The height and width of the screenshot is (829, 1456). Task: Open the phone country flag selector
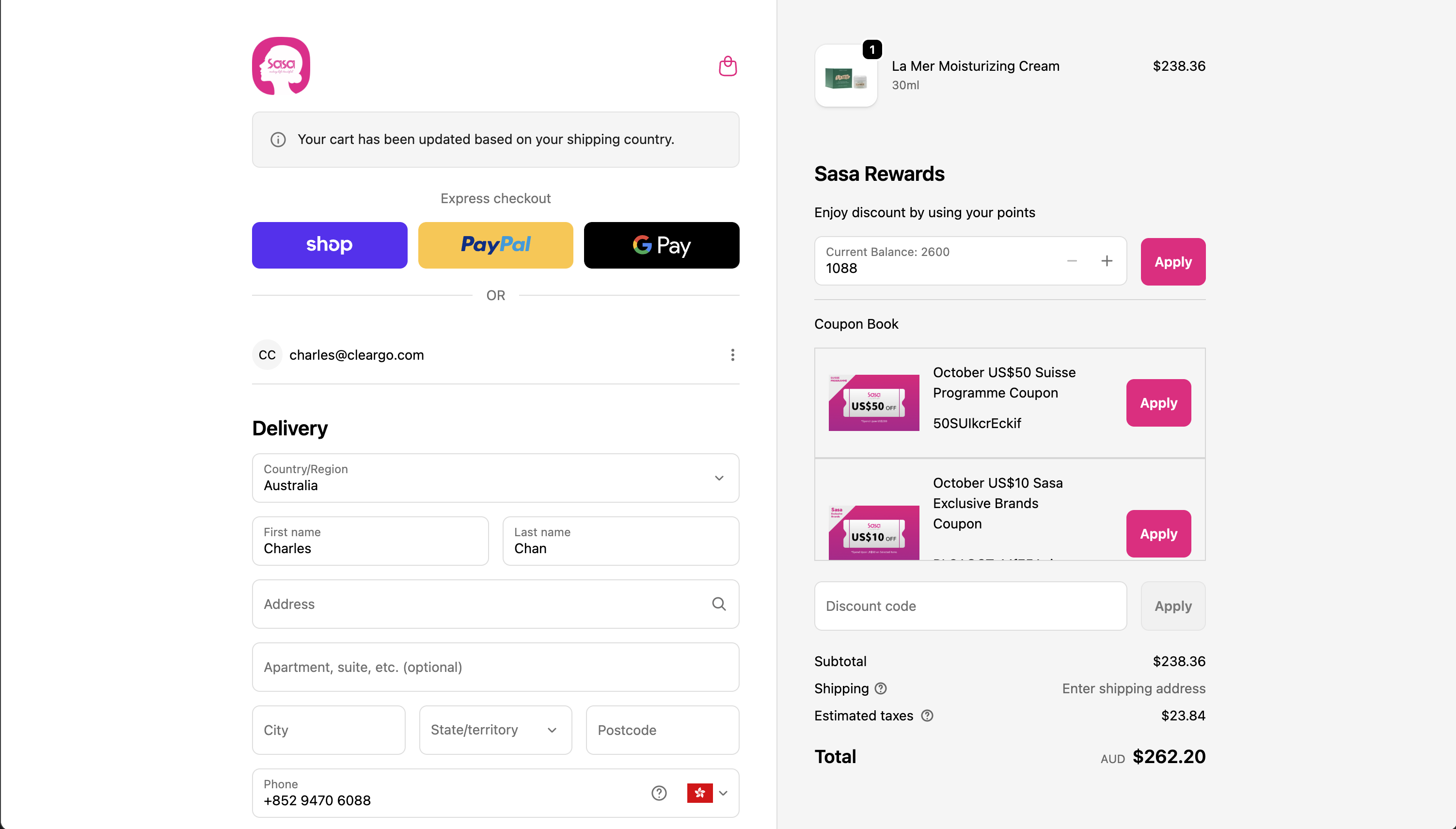click(708, 793)
